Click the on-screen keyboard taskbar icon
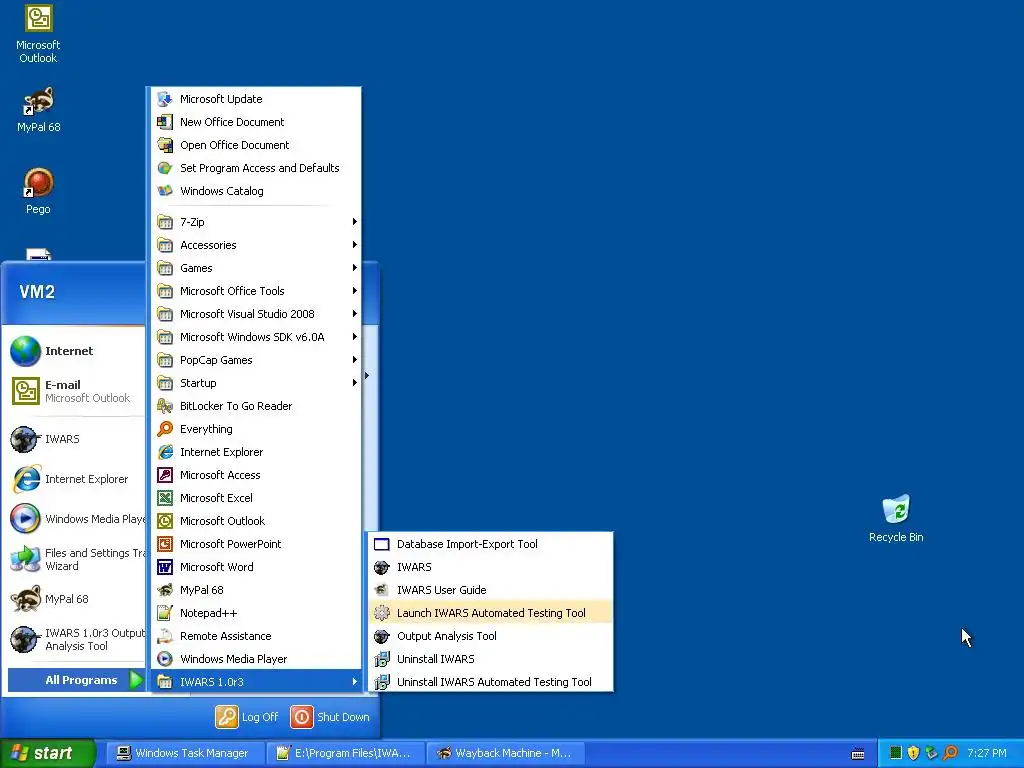The width and height of the screenshot is (1024, 768). [x=858, y=754]
